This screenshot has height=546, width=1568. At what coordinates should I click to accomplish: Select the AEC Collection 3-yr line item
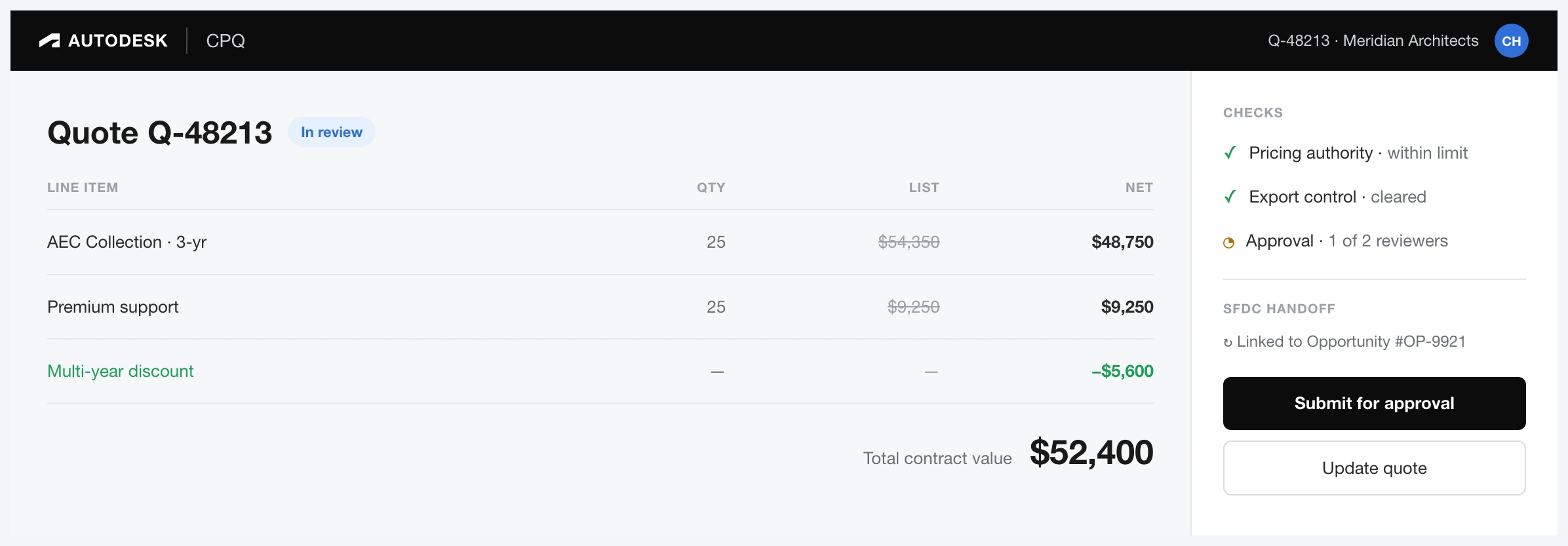[600, 242]
